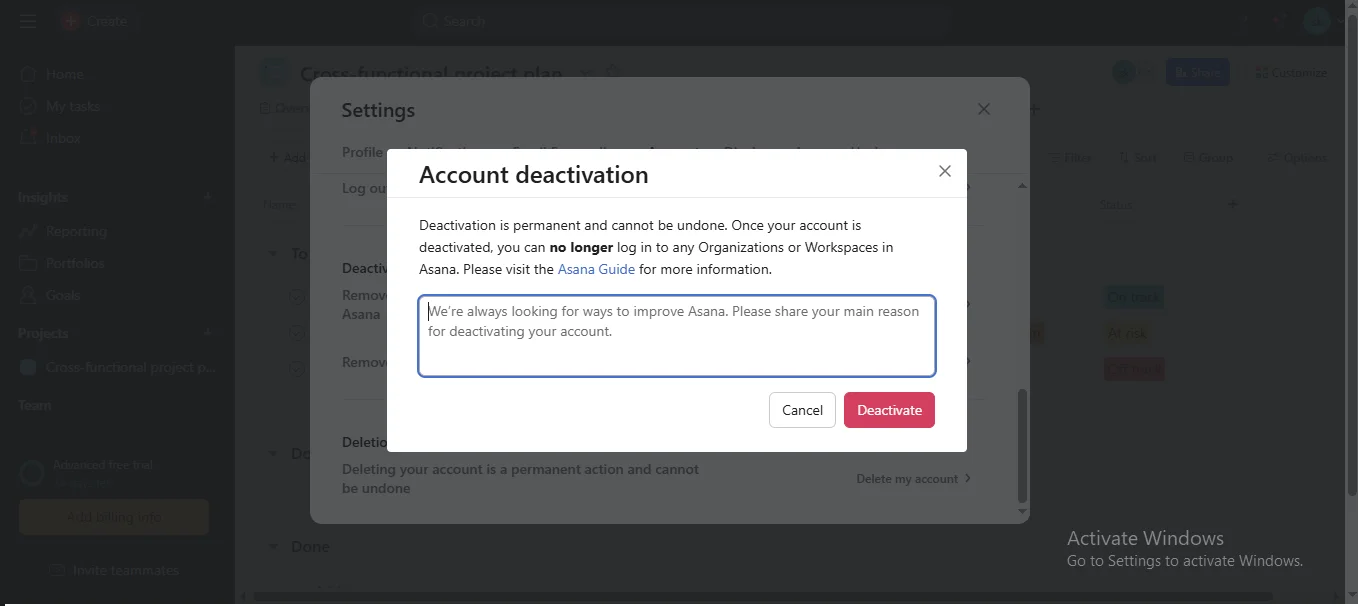The height and width of the screenshot is (606, 1358).
Task: Click the Status column header
Action: pos(1116,204)
